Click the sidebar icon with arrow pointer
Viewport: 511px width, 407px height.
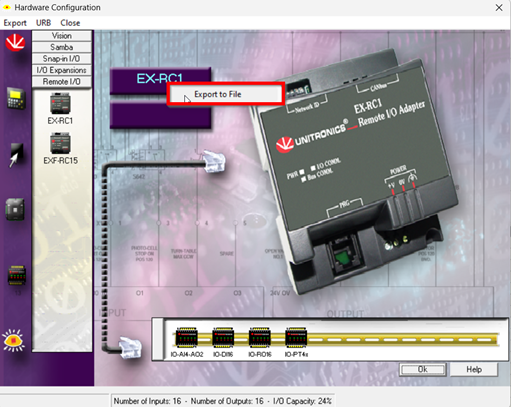click(x=16, y=155)
